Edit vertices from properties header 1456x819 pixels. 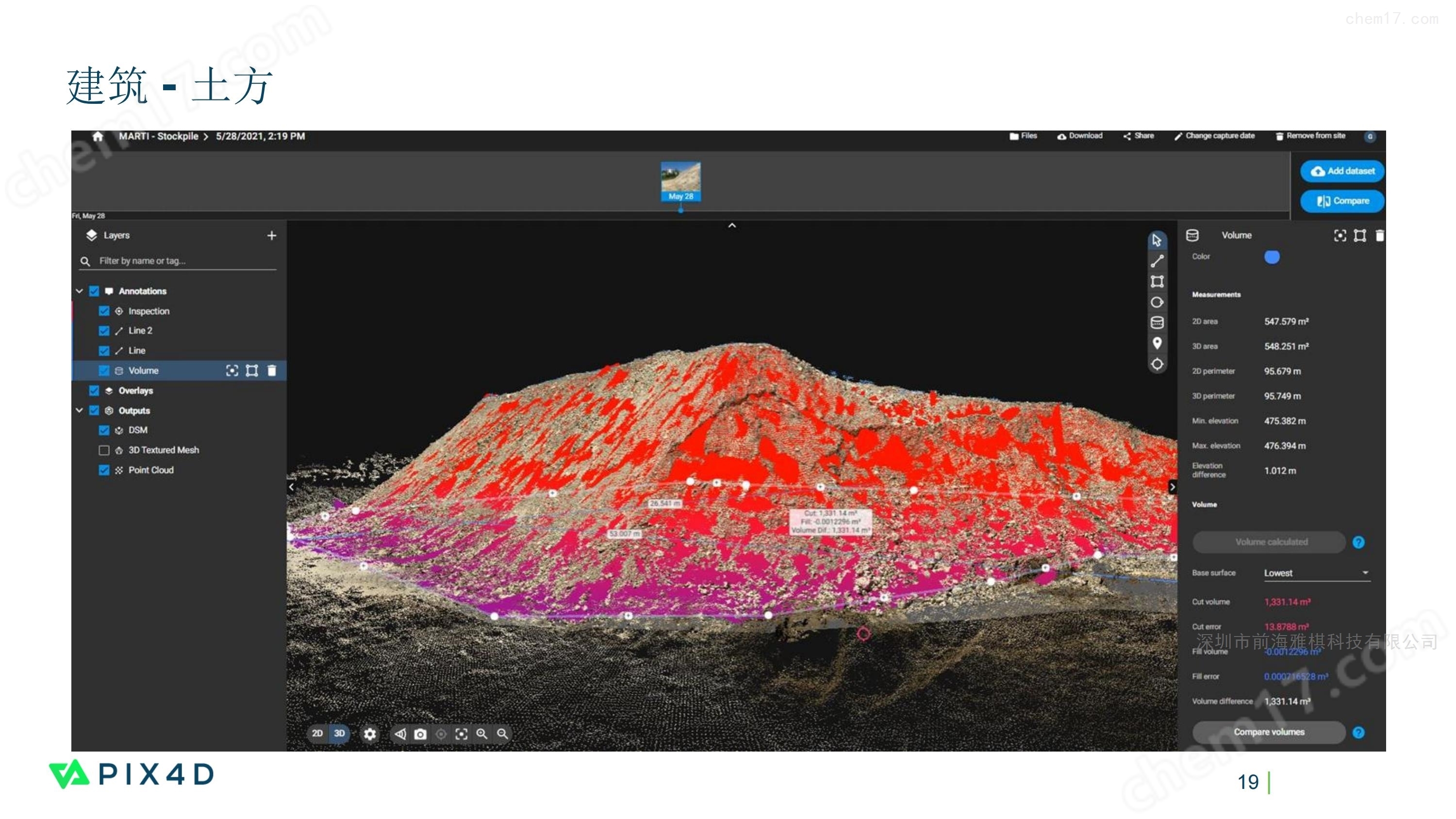[1360, 236]
